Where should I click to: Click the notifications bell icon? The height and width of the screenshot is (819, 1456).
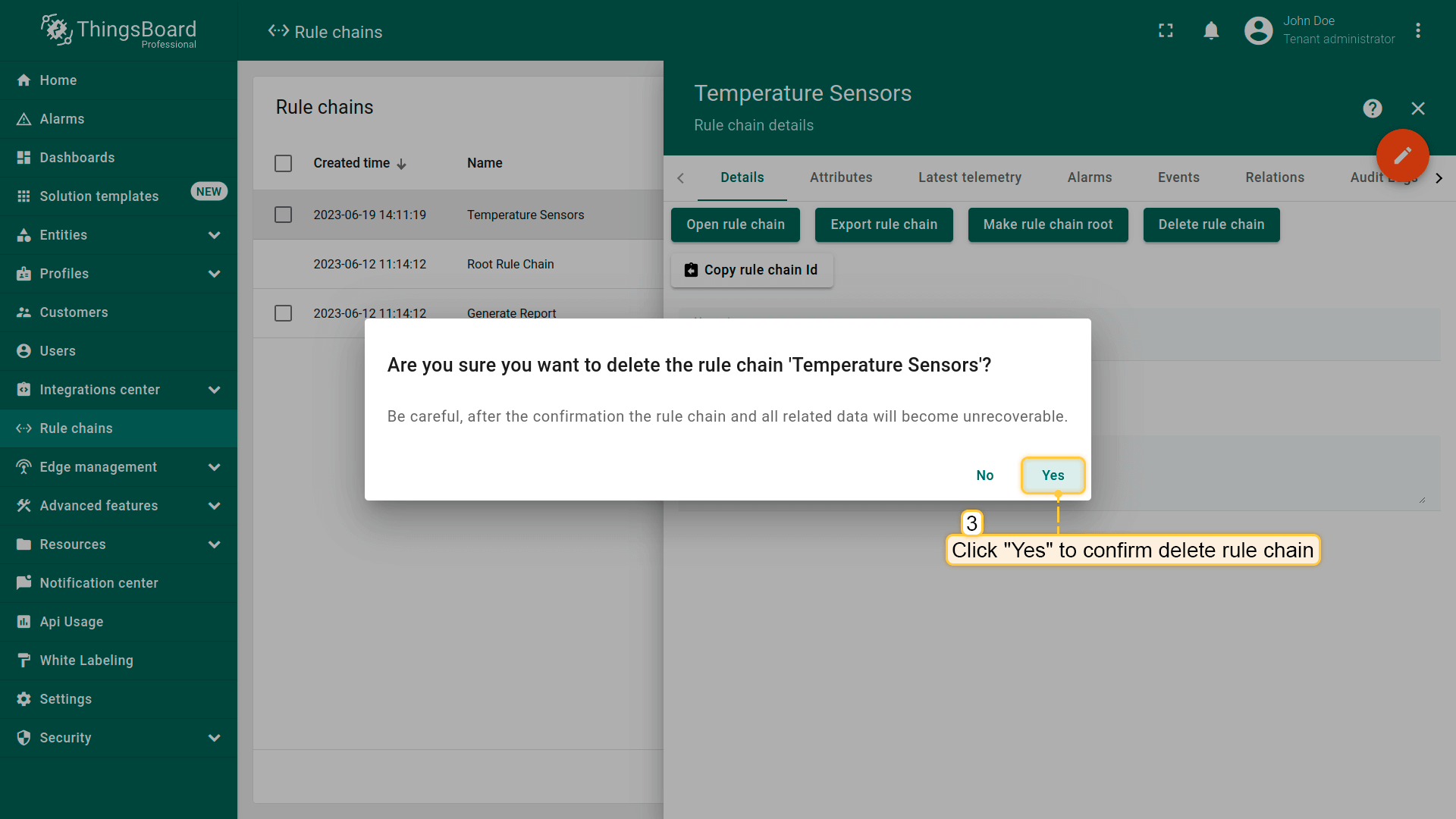click(1211, 30)
